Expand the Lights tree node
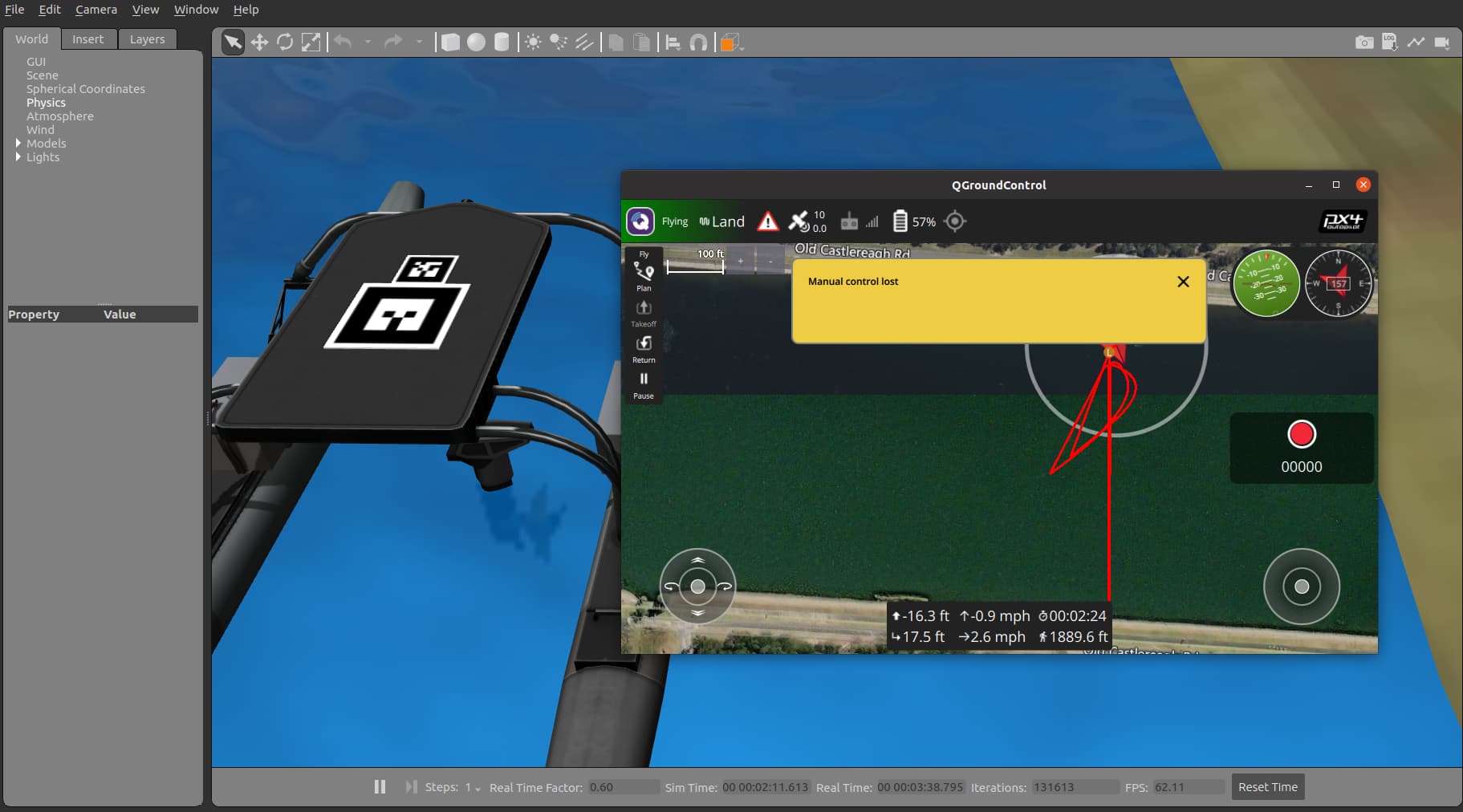The image size is (1463, 812). pos(18,156)
